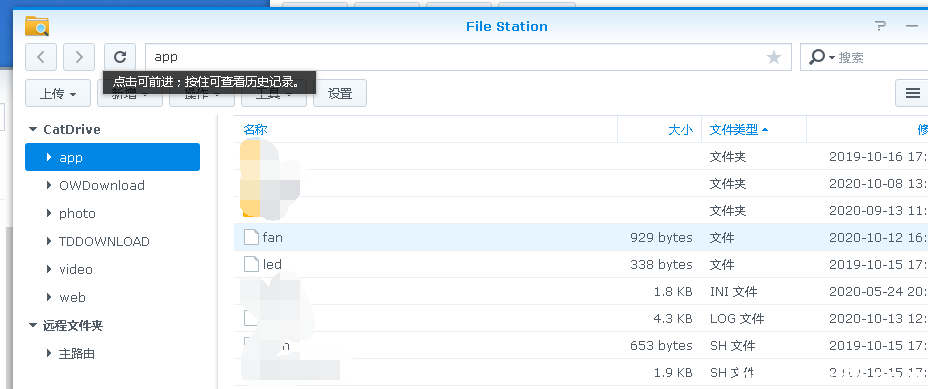Add app folder to favorites star
Screen dimensions: 928x389
click(x=774, y=57)
